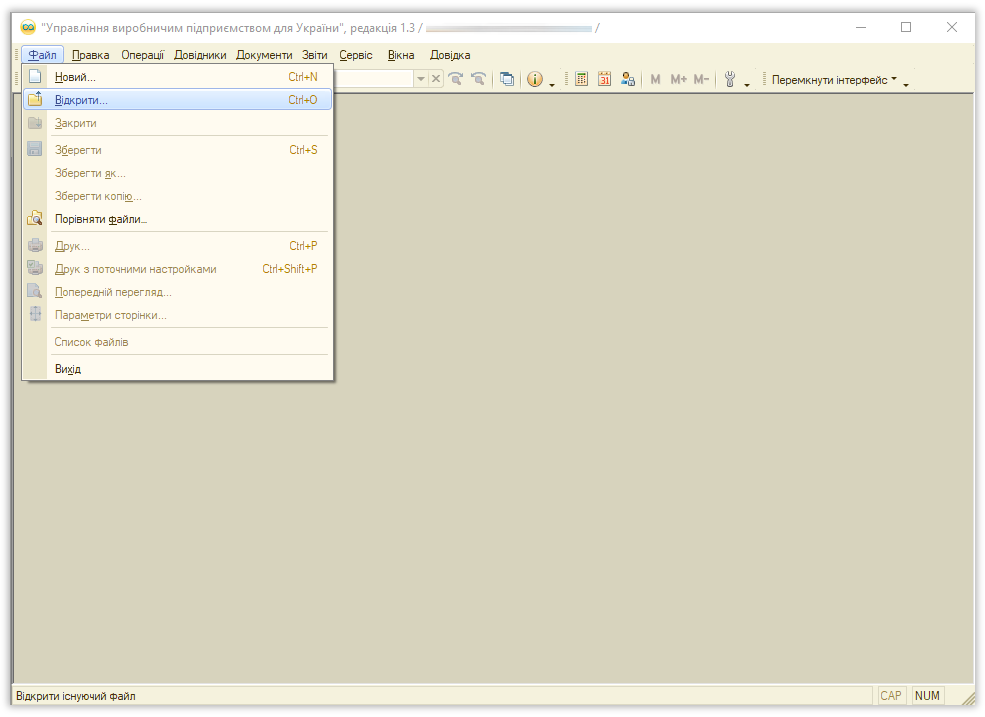Open the Сервіс menu
This screenshot has width=985, height=717.
coord(355,55)
